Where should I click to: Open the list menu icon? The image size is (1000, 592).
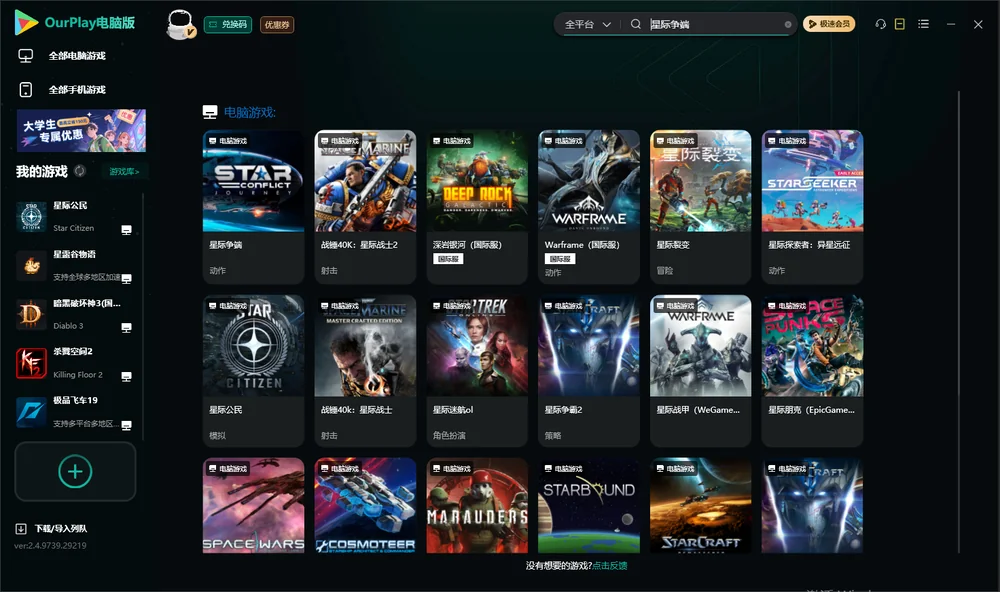[x=923, y=24]
